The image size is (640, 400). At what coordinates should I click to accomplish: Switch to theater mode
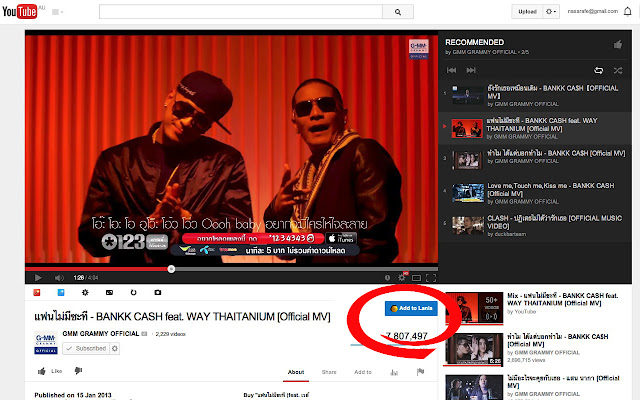pyautogui.click(x=416, y=278)
